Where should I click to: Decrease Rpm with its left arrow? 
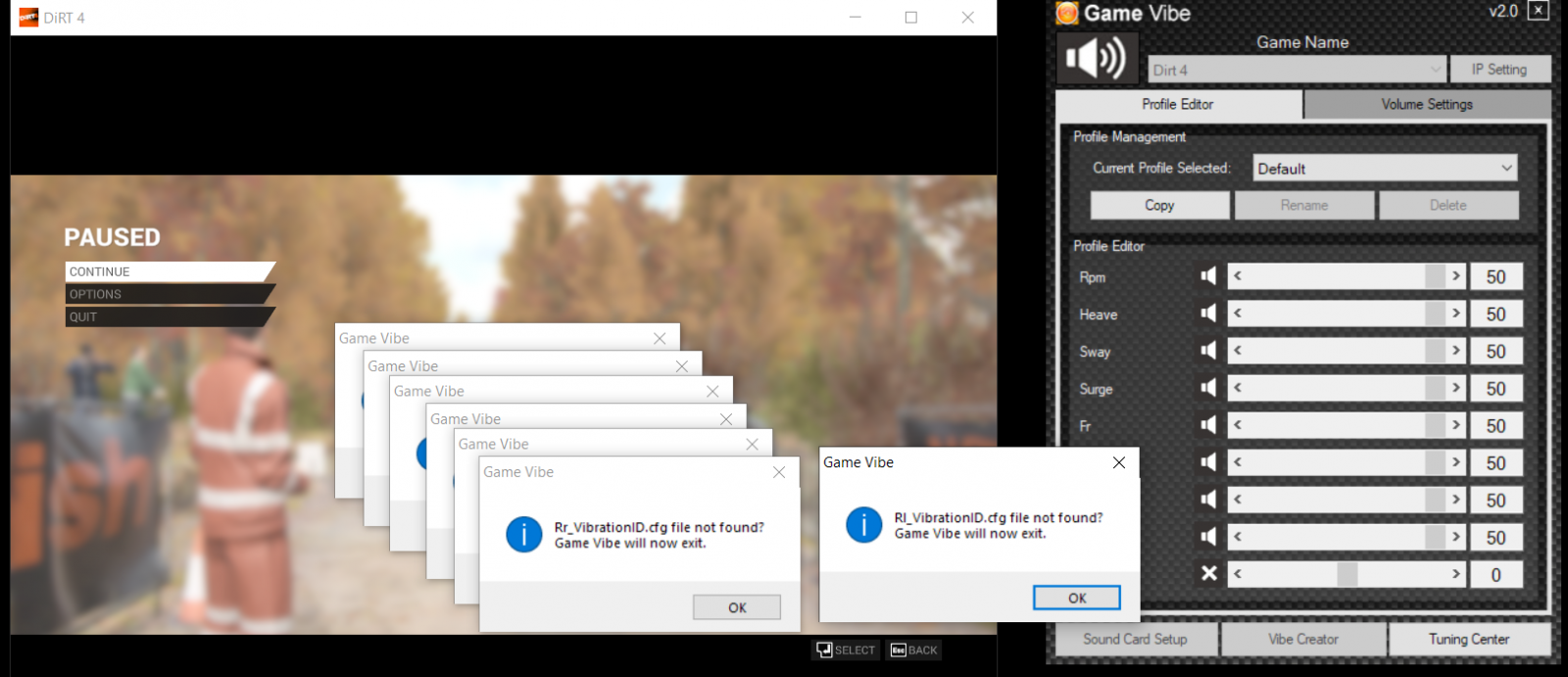(1238, 276)
